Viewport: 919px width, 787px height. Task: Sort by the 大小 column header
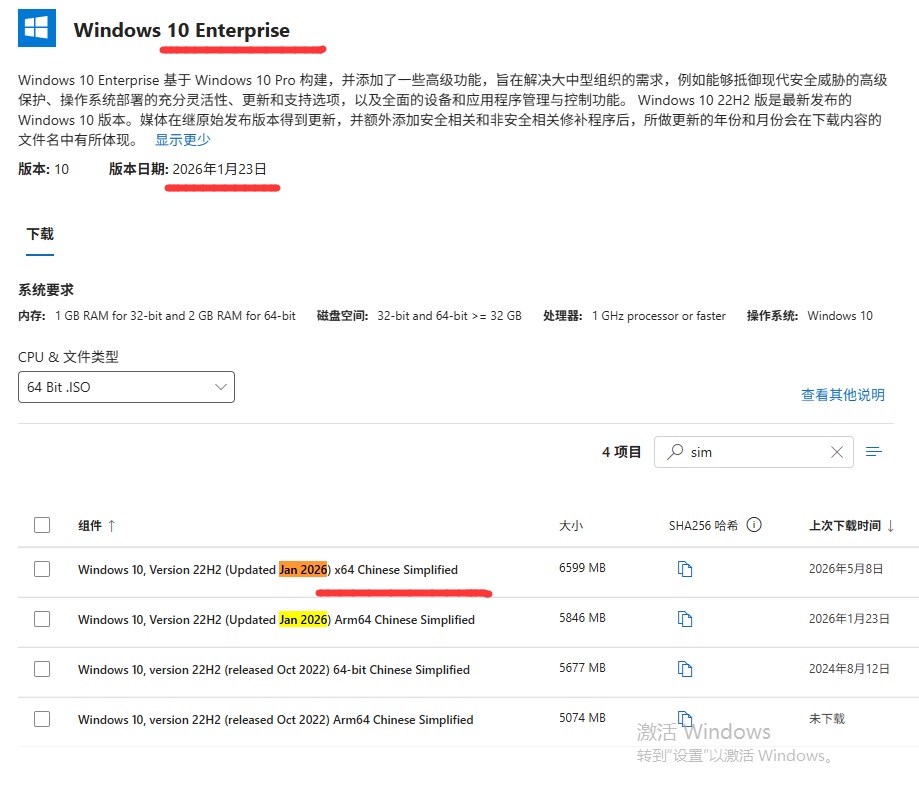coord(571,526)
